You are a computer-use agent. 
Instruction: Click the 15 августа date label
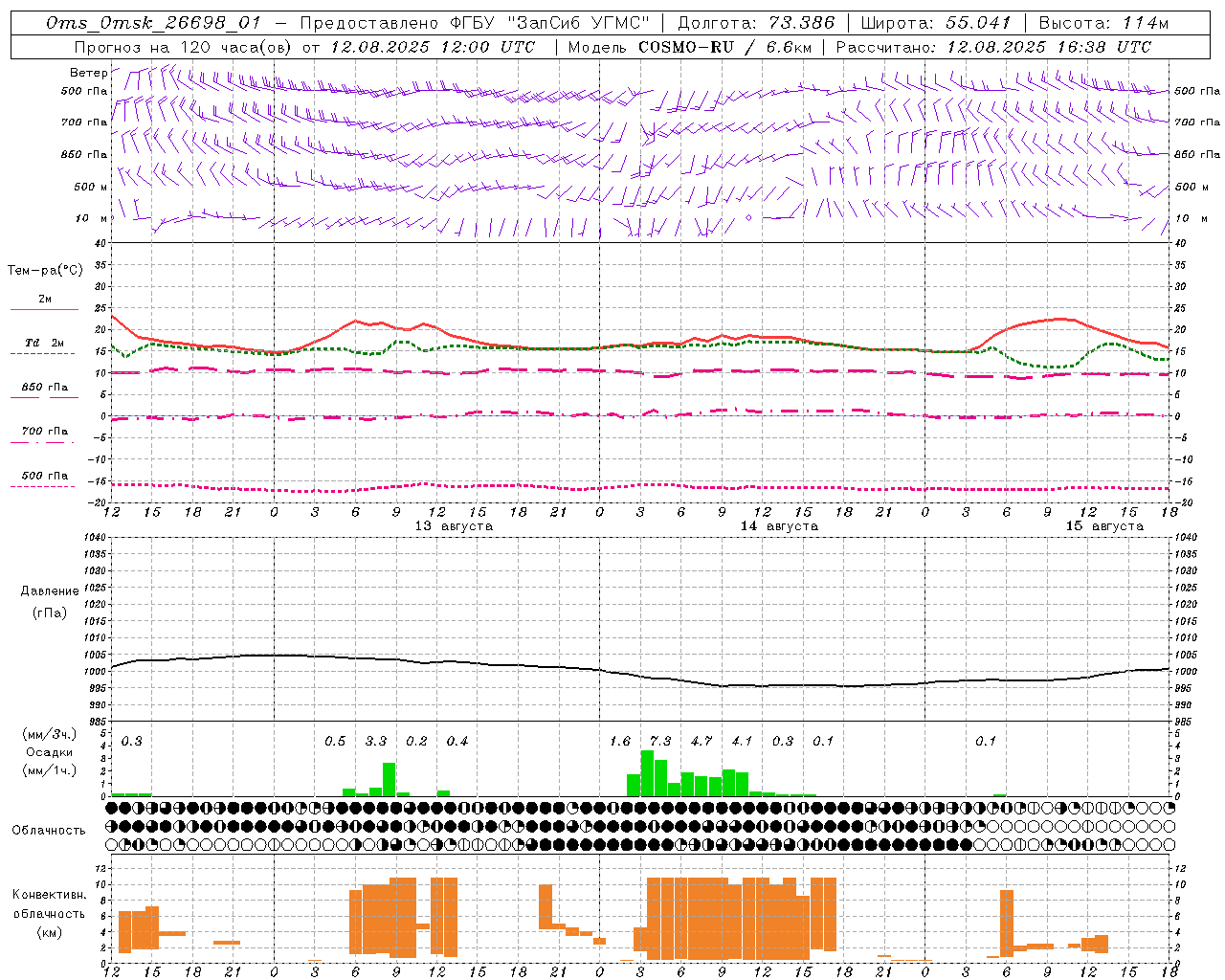click(x=1104, y=525)
